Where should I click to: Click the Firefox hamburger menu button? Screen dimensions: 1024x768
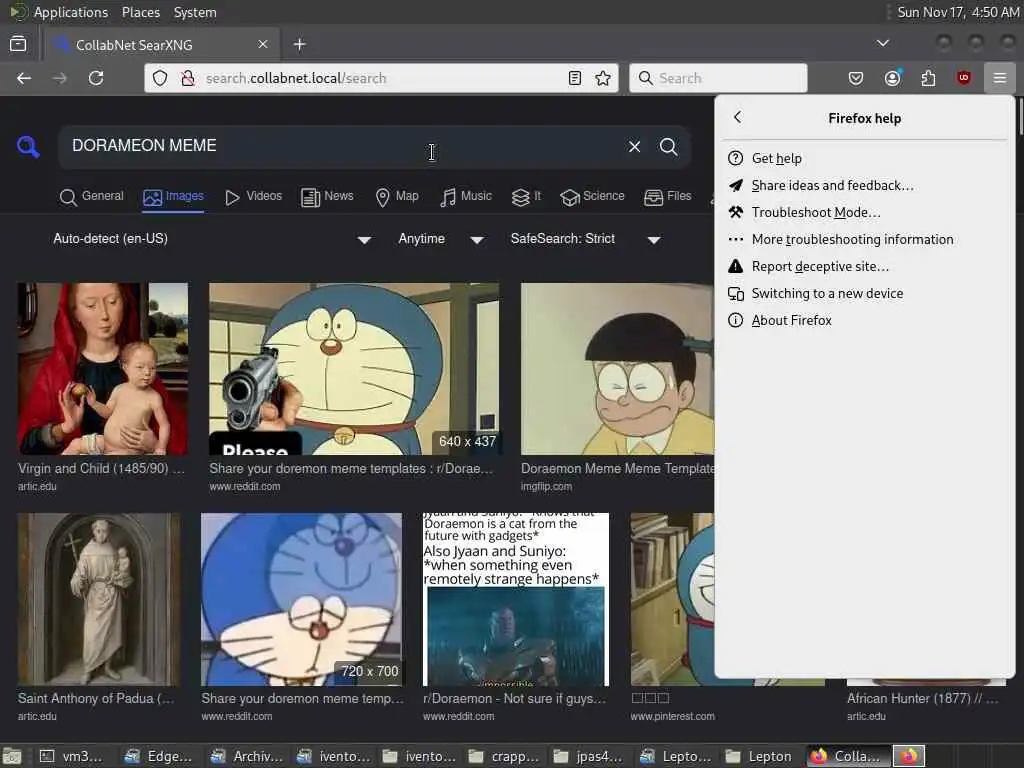tap(999, 78)
